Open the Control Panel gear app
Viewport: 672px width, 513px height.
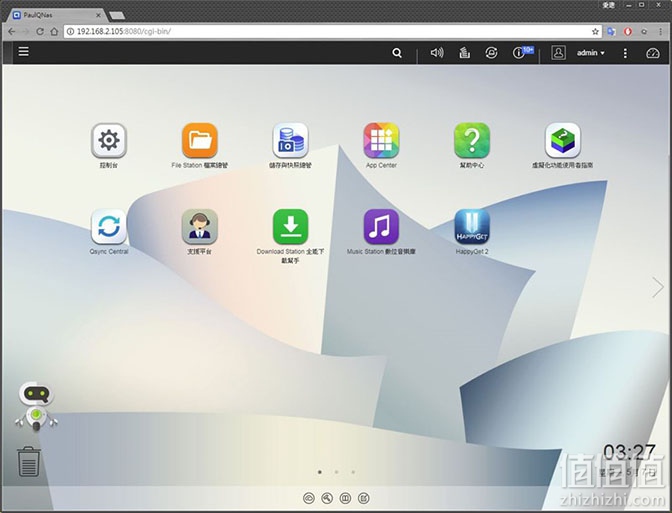click(109, 141)
